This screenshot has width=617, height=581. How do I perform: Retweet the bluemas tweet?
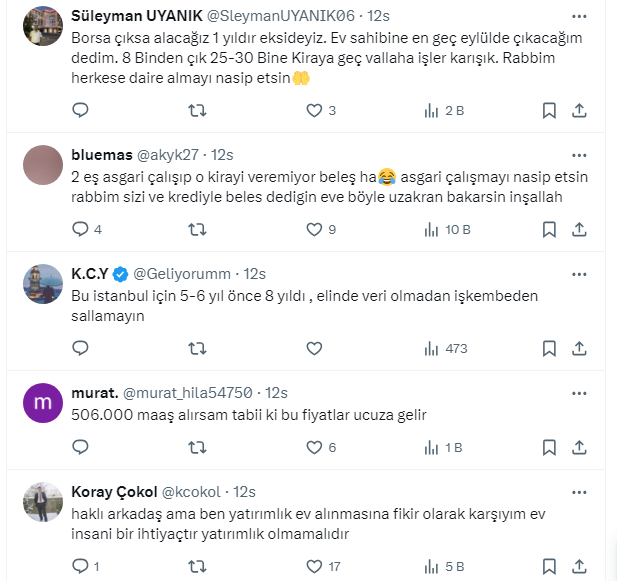197,229
